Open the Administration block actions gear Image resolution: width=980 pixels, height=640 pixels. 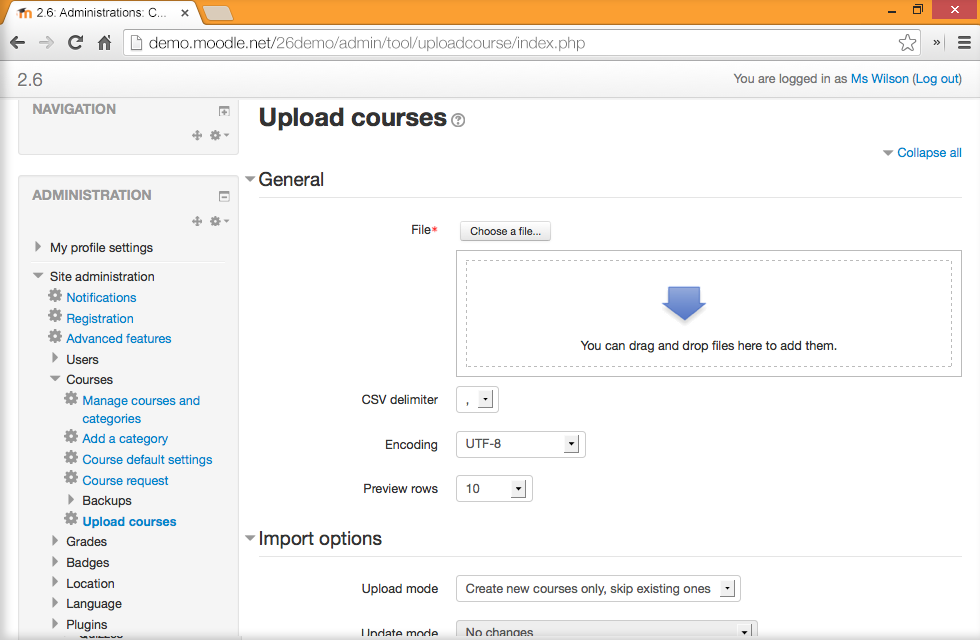point(217,221)
